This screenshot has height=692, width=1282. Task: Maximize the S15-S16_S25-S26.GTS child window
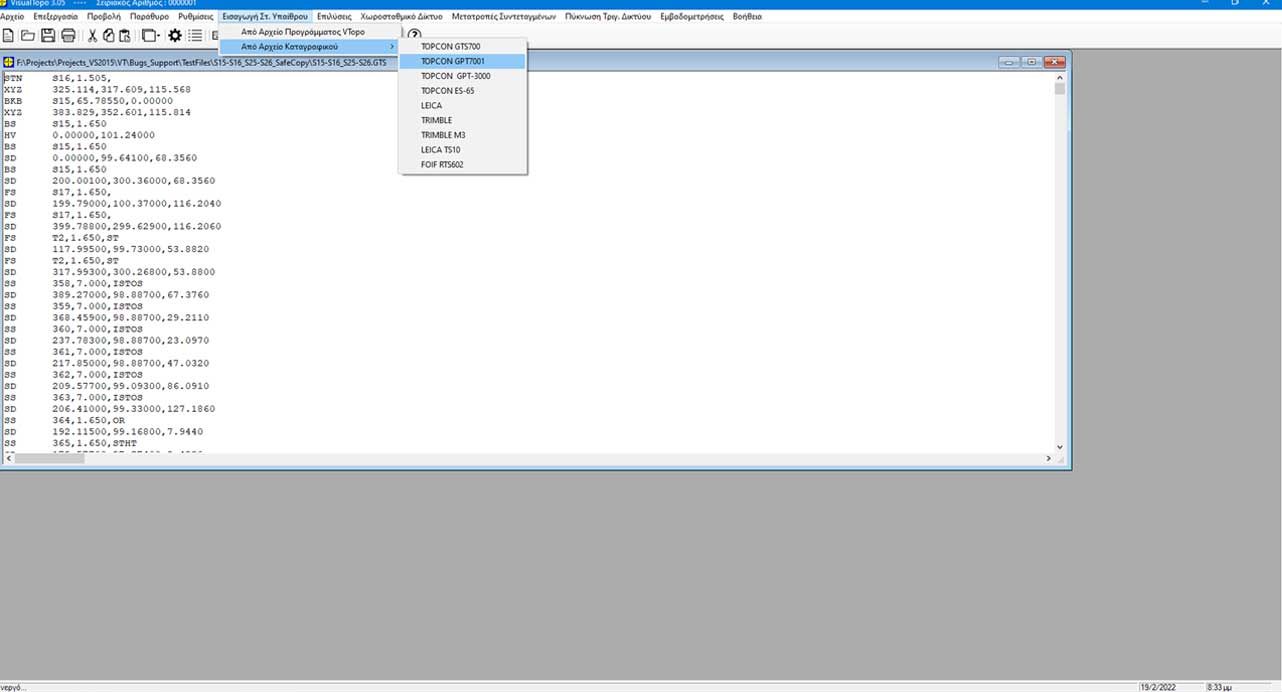click(x=1032, y=62)
